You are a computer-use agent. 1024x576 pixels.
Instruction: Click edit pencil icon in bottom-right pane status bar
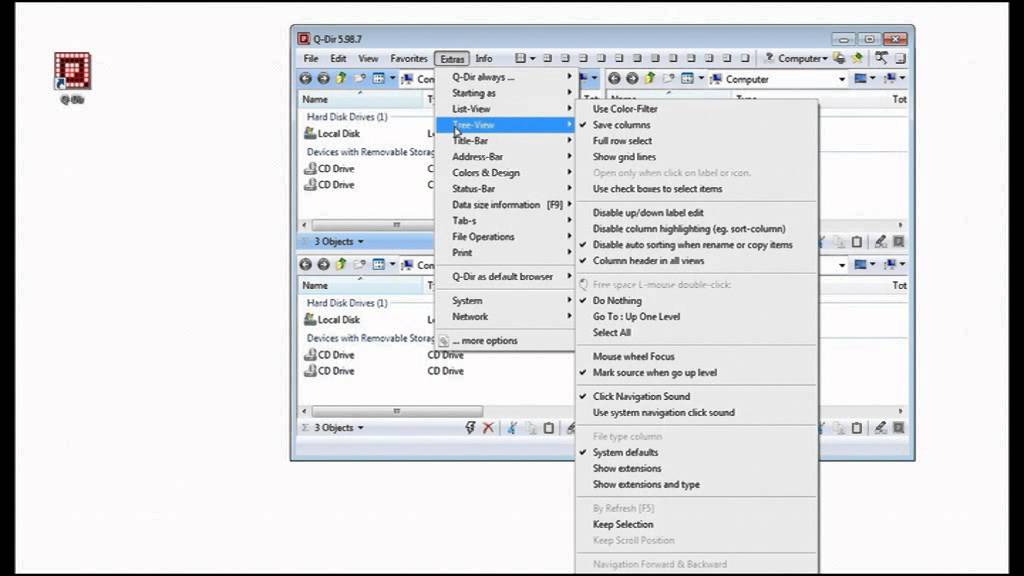(x=880, y=428)
